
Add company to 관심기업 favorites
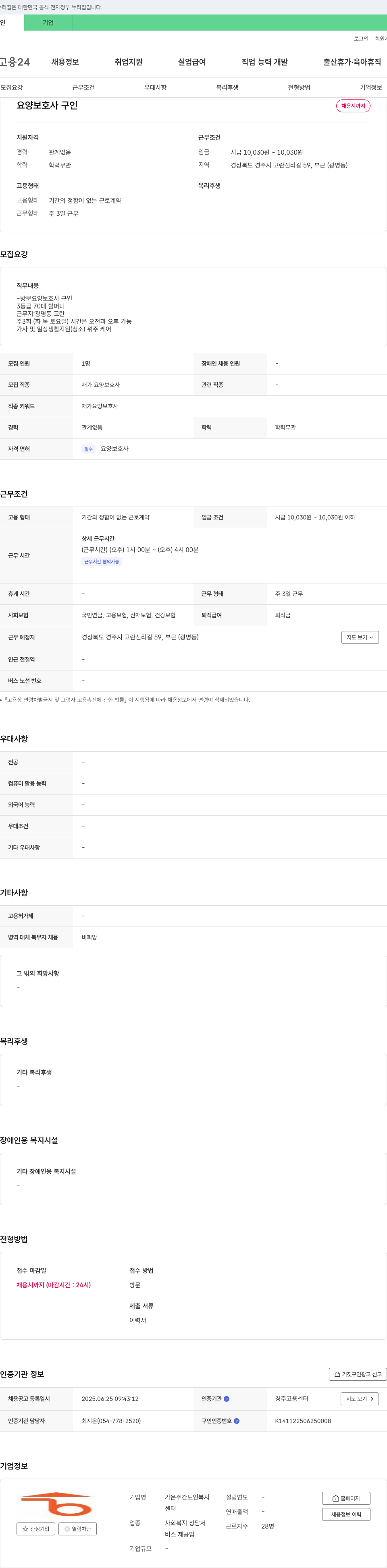click(x=36, y=1529)
